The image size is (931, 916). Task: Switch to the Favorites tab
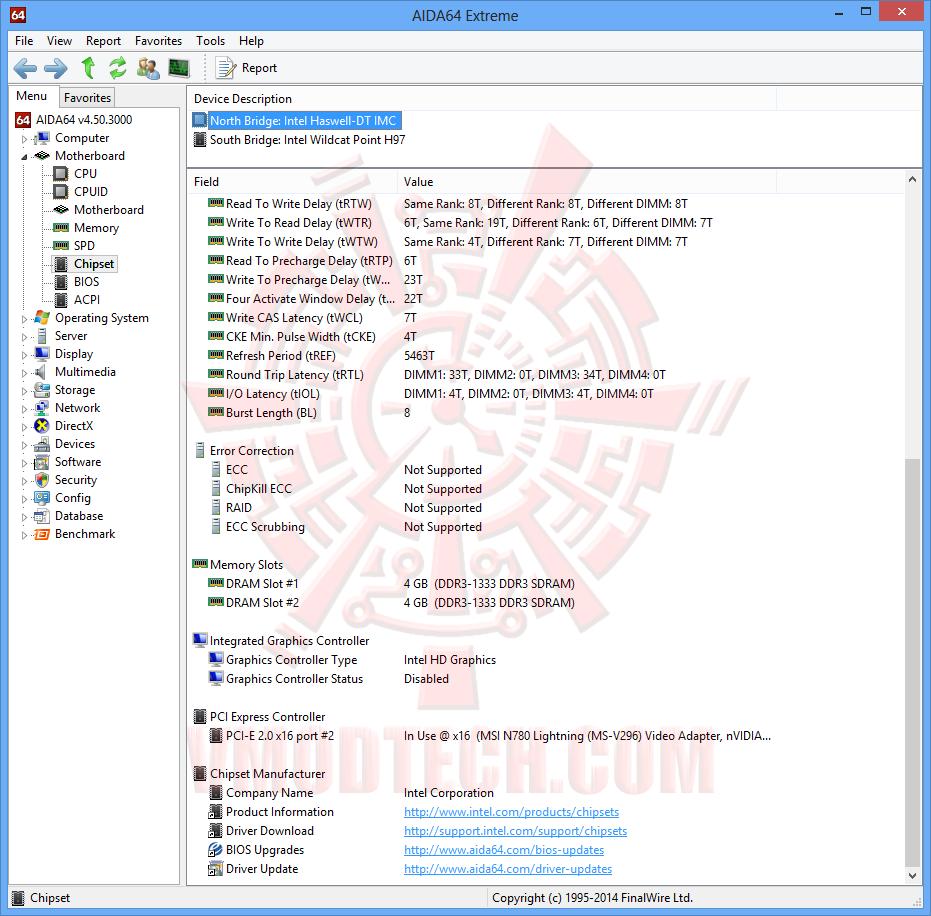pos(87,98)
